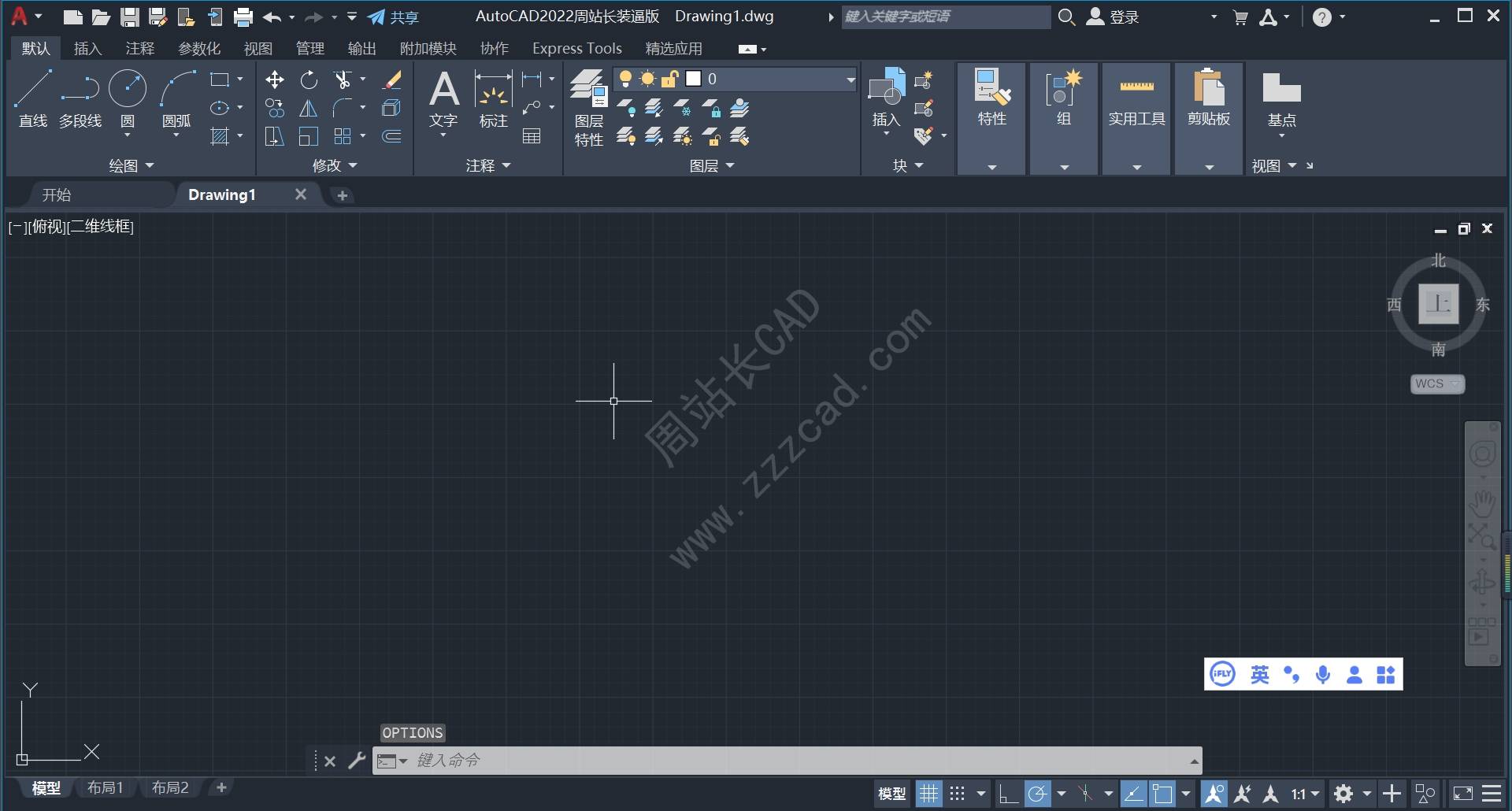Click the Erase tool icon
This screenshot has height=811, width=1512.
[x=391, y=80]
